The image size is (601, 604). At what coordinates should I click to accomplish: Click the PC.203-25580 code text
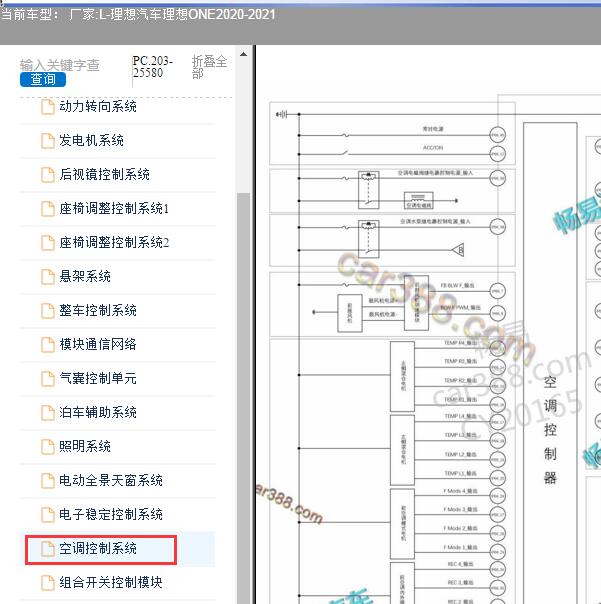click(x=153, y=67)
